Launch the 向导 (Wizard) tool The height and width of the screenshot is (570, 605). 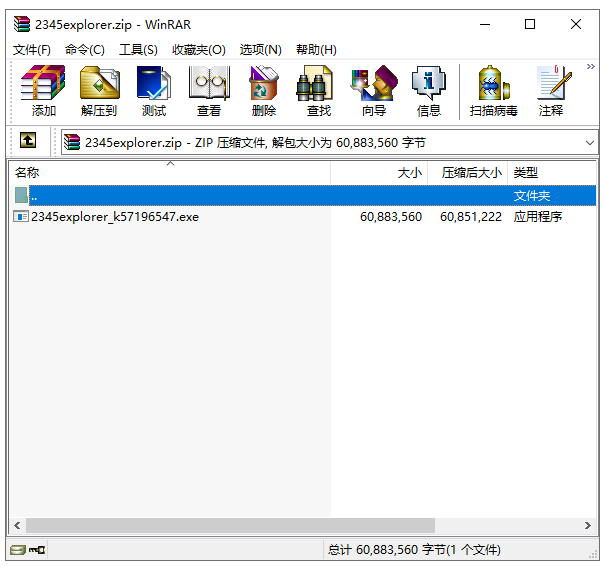[x=374, y=91]
